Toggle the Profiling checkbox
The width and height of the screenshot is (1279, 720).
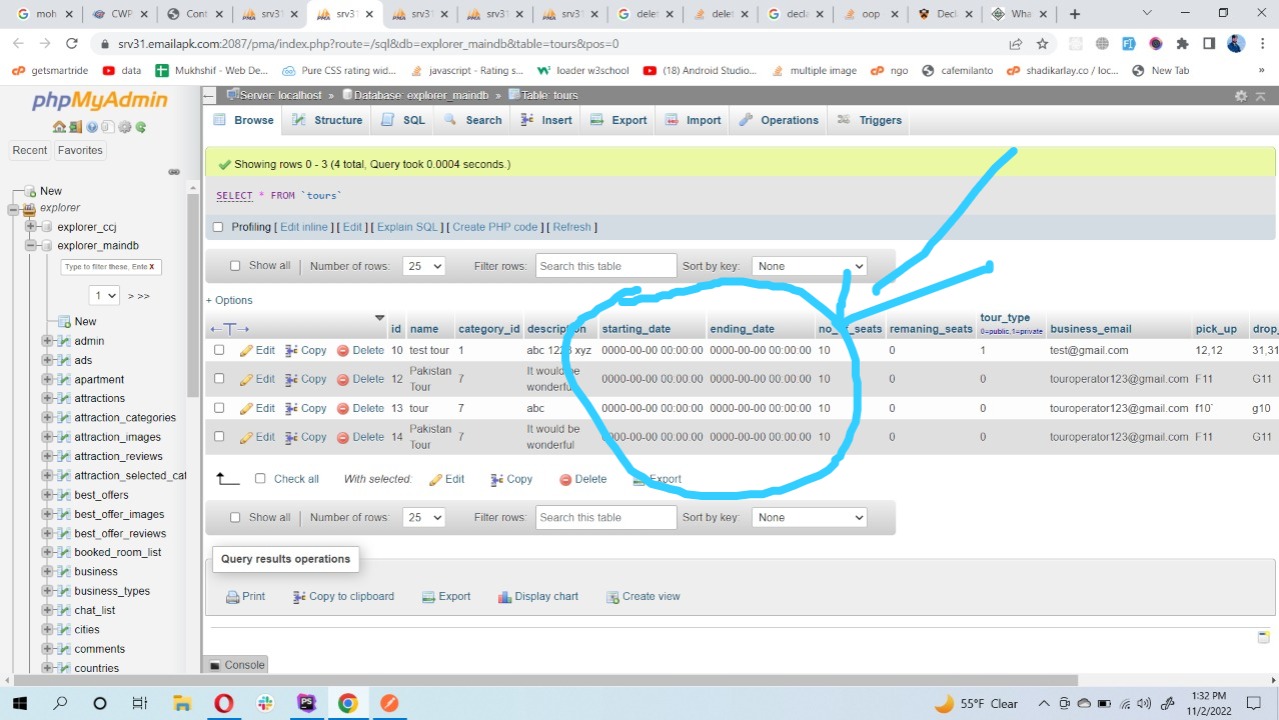(218, 227)
